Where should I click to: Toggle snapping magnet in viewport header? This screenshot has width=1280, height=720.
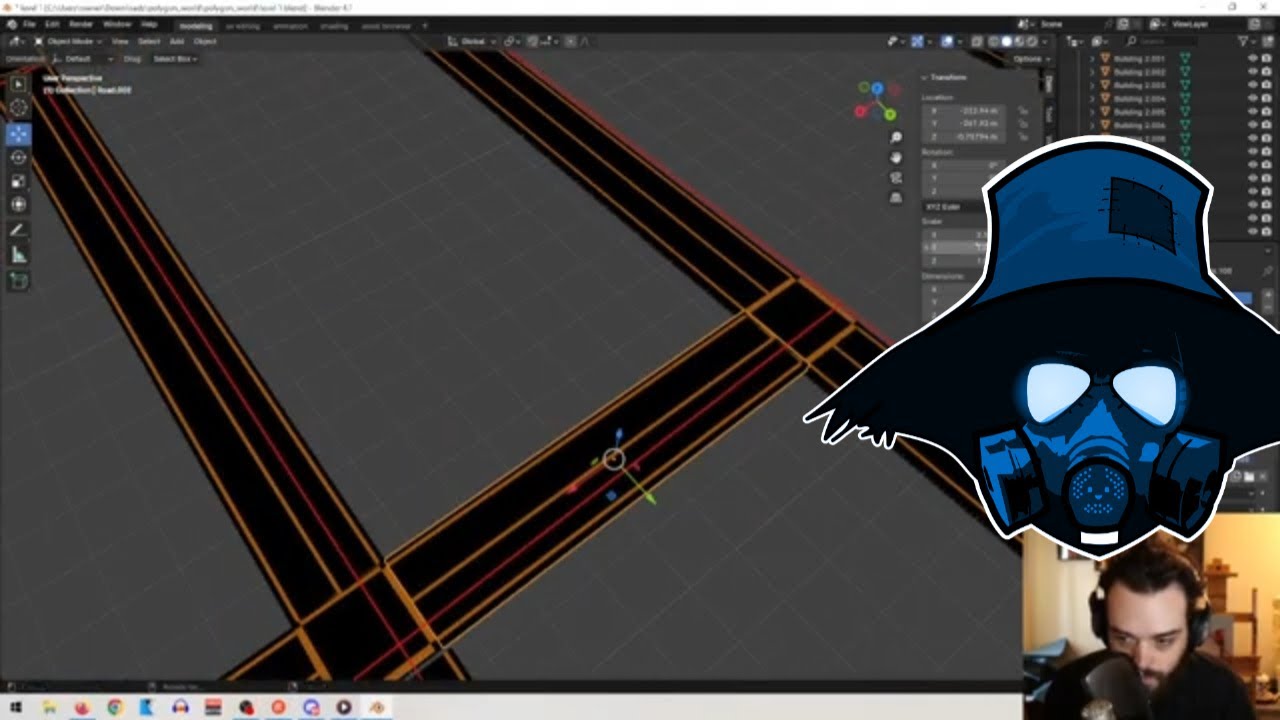[x=534, y=42]
